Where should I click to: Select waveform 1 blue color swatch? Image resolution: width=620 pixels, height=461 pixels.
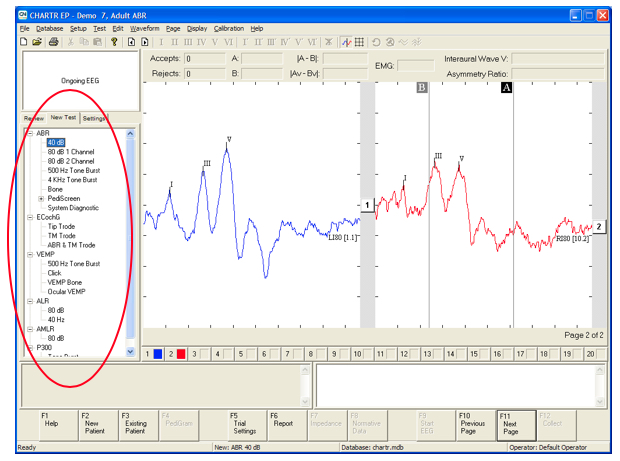tap(158, 354)
